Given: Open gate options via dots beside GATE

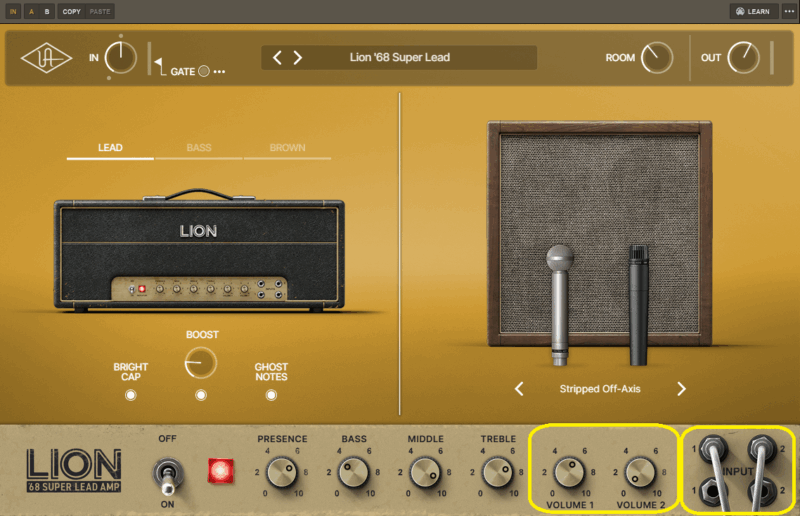Looking at the screenshot, I should pyautogui.click(x=219, y=72).
